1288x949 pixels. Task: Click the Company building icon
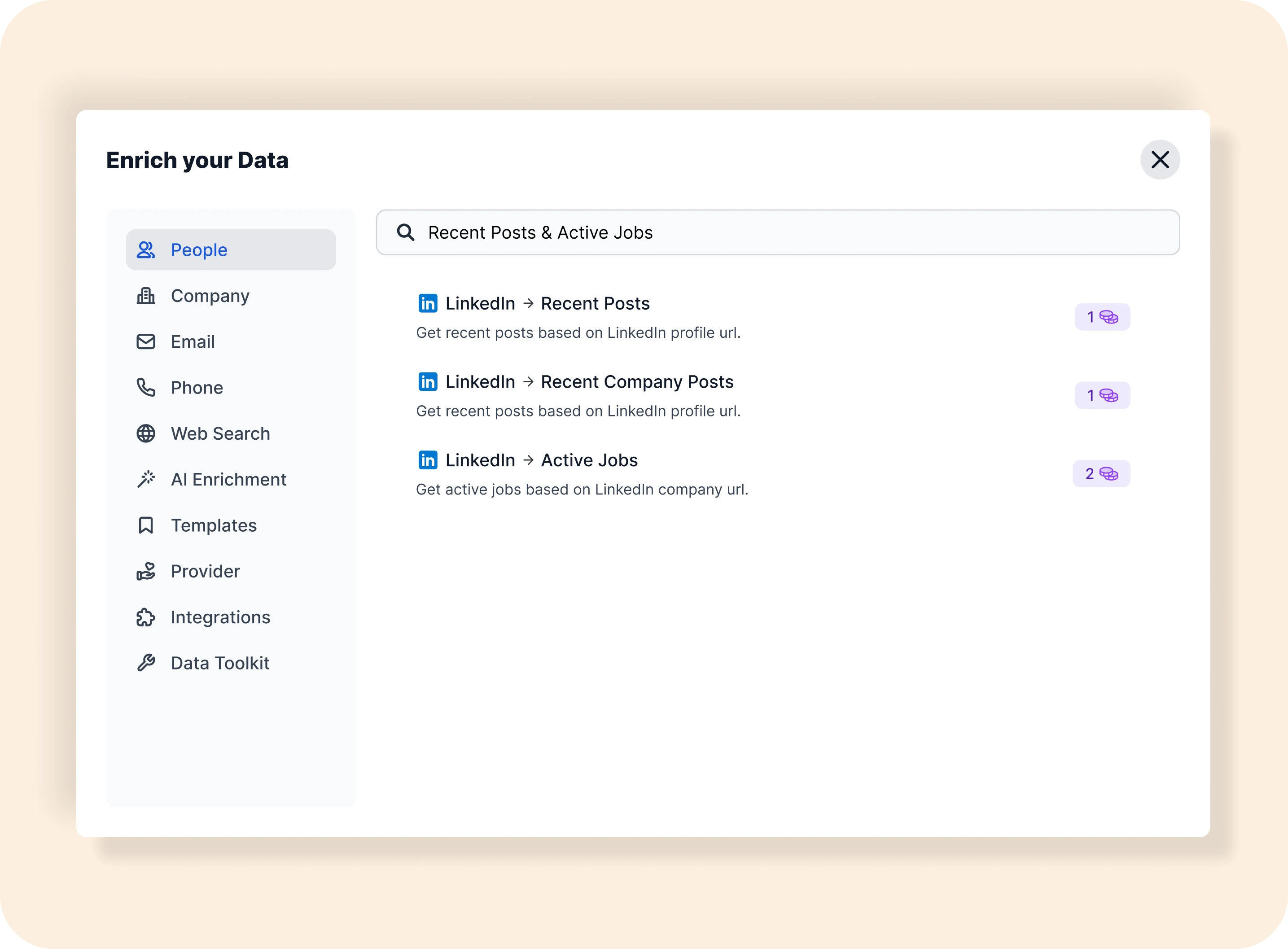coord(146,296)
